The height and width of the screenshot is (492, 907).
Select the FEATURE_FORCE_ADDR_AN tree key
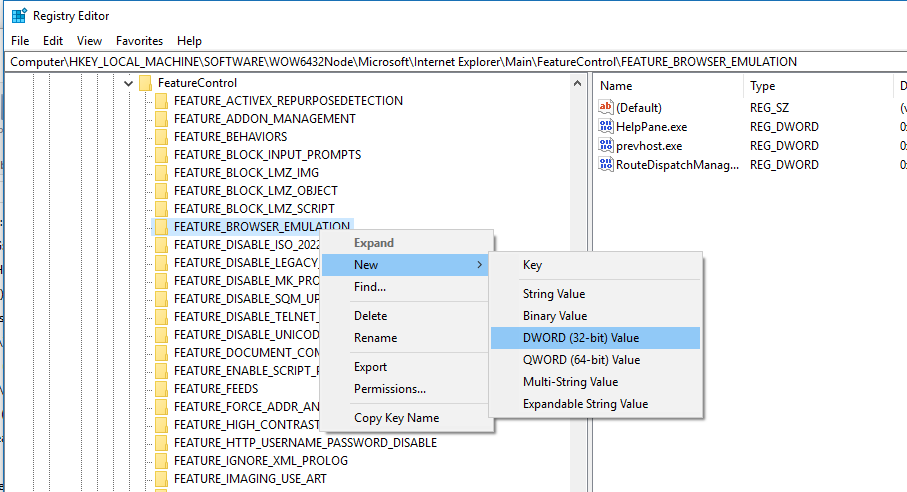point(246,406)
